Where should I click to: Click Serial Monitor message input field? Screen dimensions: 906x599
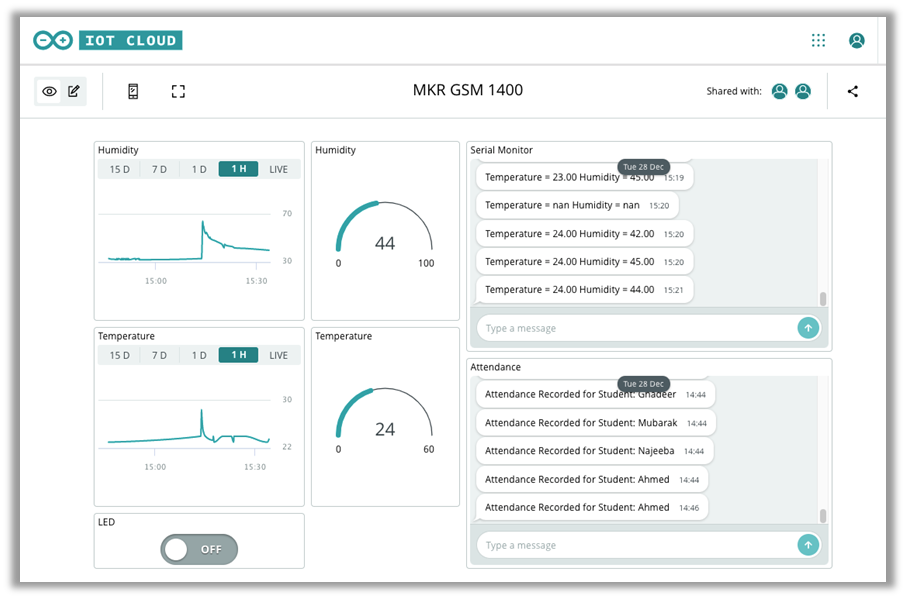pos(636,328)
